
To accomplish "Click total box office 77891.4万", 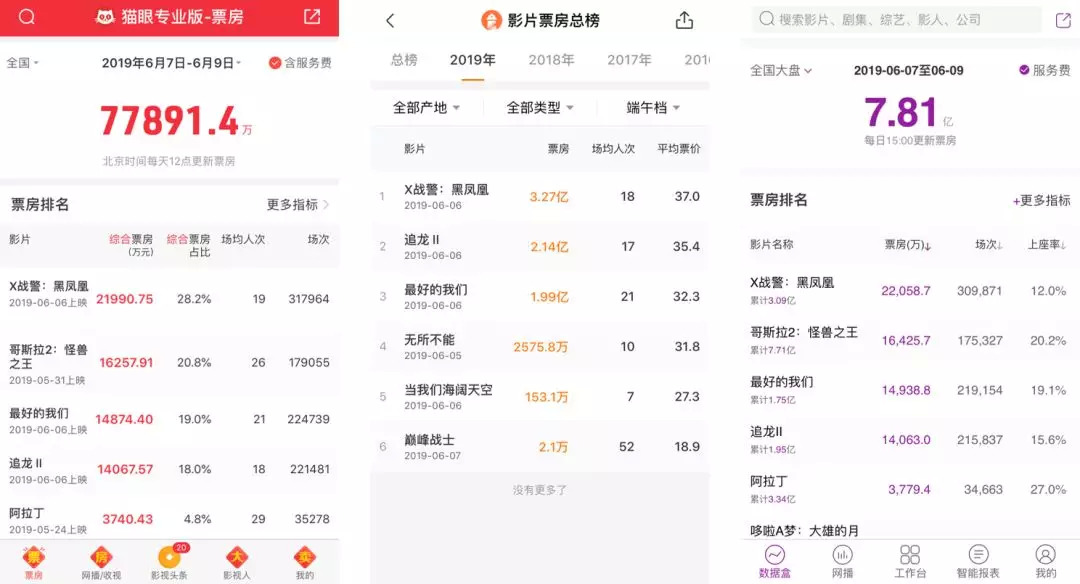I will pyautogui.click(x=176, y=121).
